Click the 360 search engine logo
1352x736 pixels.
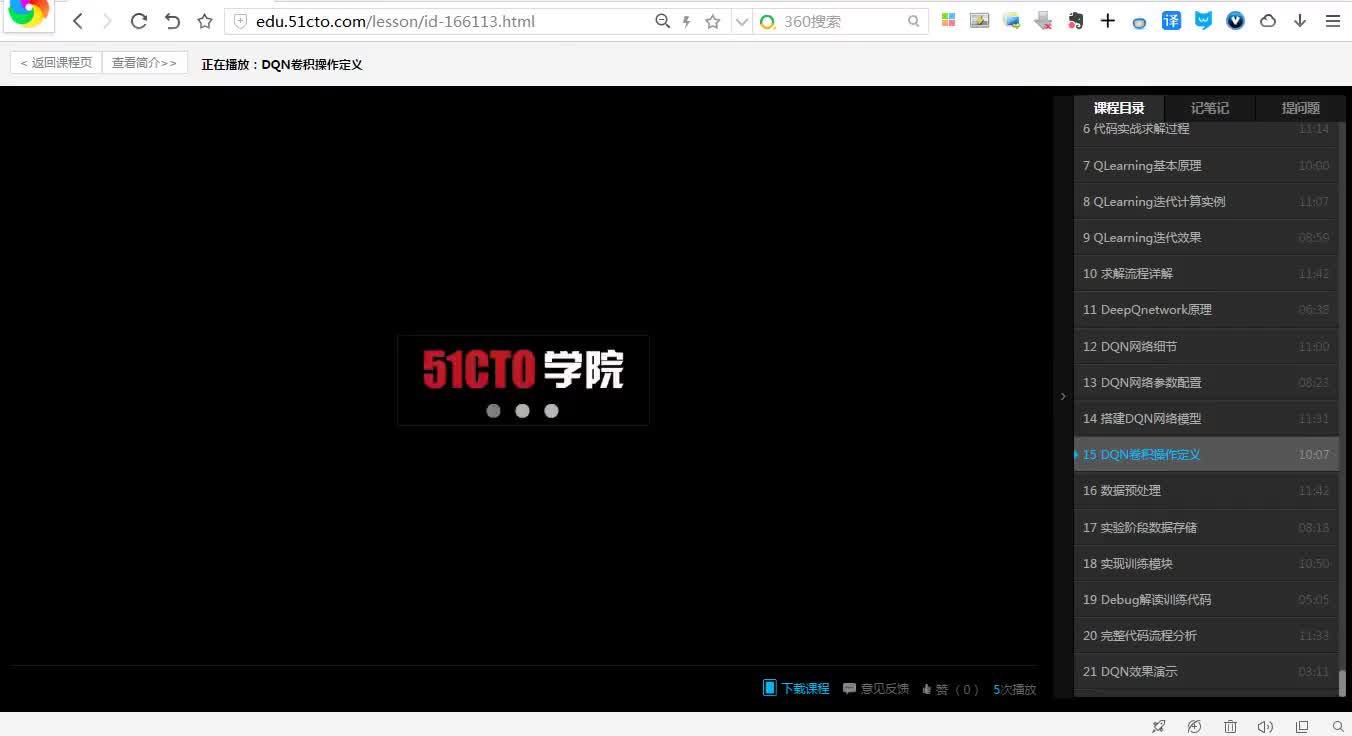[x=768, y=21]
